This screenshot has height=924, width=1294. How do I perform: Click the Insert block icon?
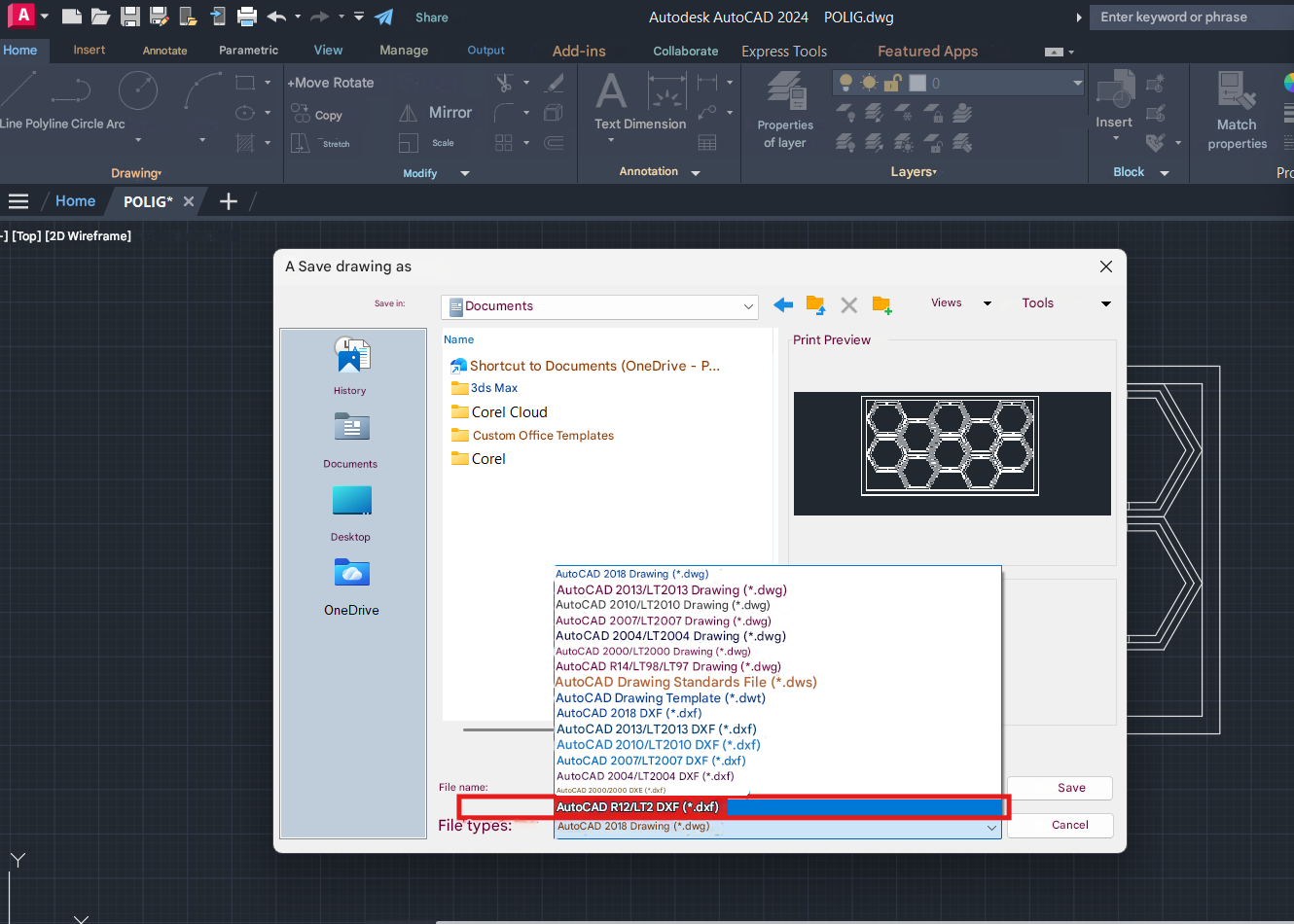pyautogui.click(x=1115, y=89)
